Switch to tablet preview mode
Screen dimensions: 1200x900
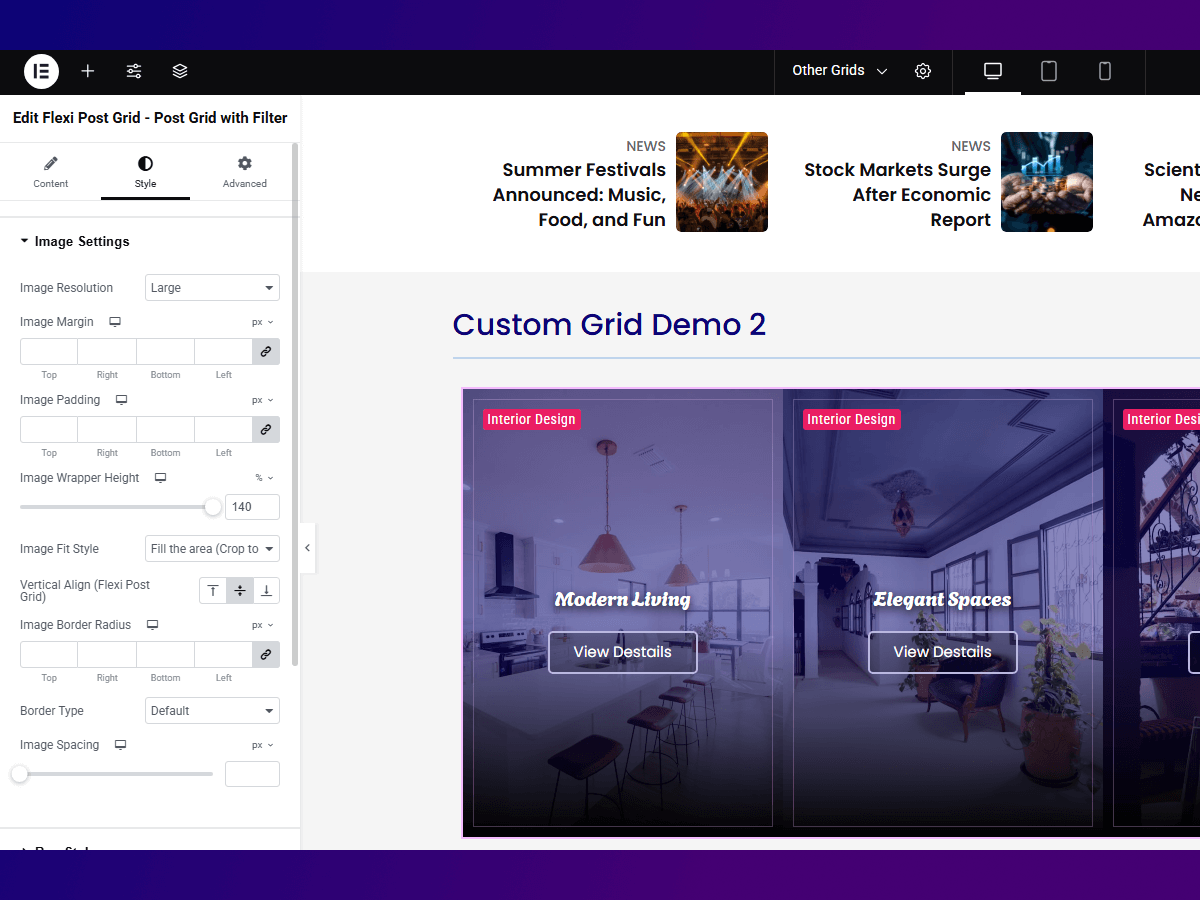pyautogui.click(x=1049, y=71)
